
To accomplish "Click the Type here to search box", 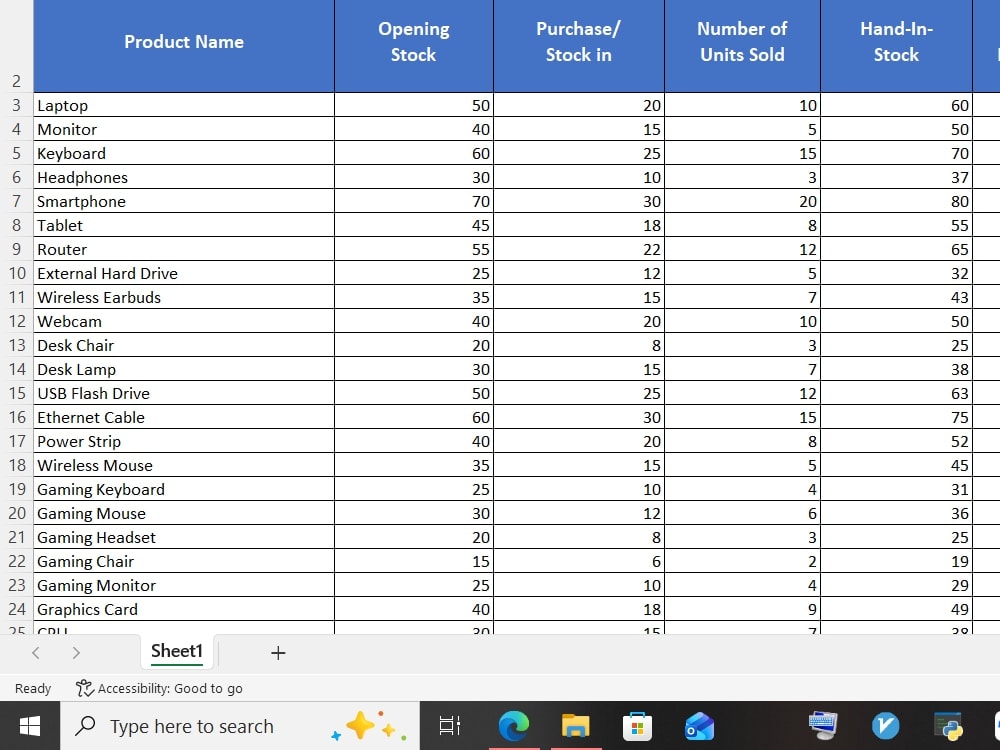I will (x=240, y=726).
